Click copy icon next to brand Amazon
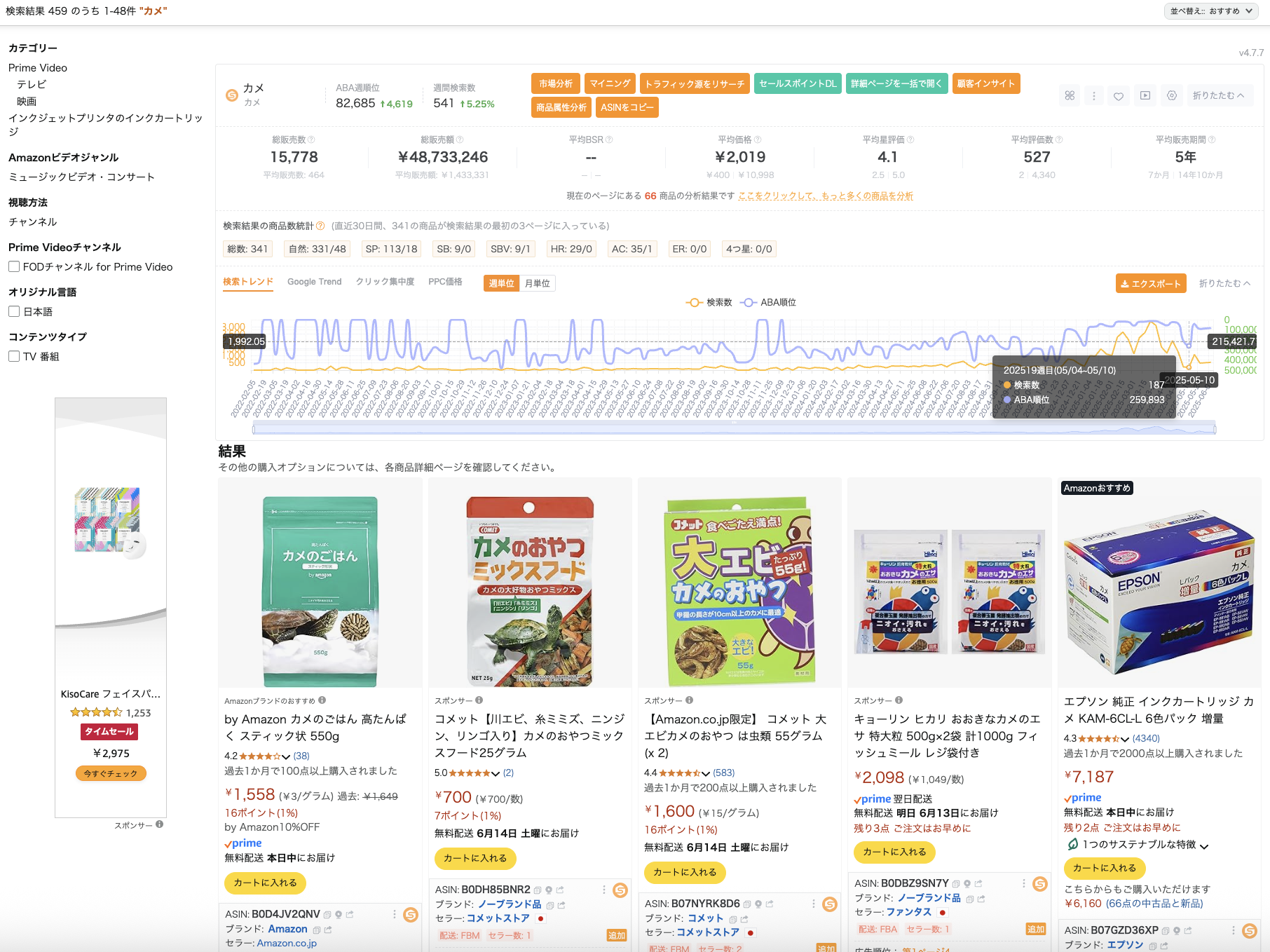Screen dimensions: 1270x952 [317, 930]
